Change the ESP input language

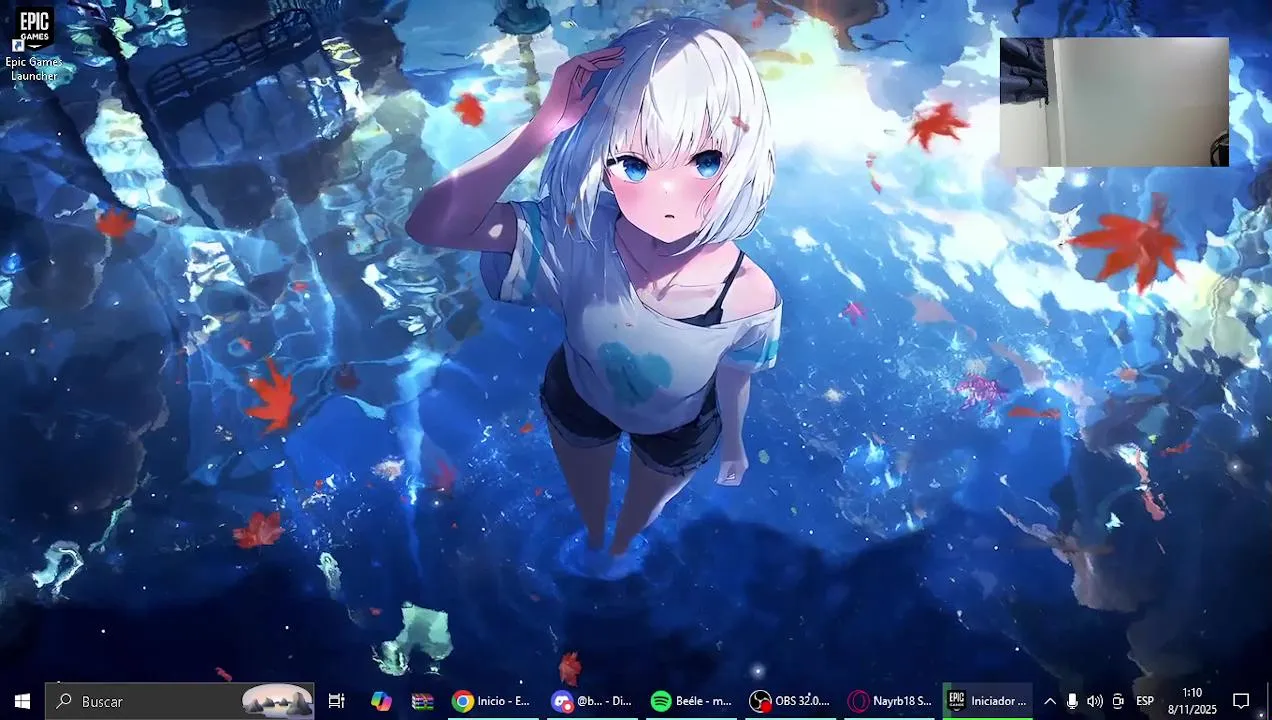pos(1145,701)
